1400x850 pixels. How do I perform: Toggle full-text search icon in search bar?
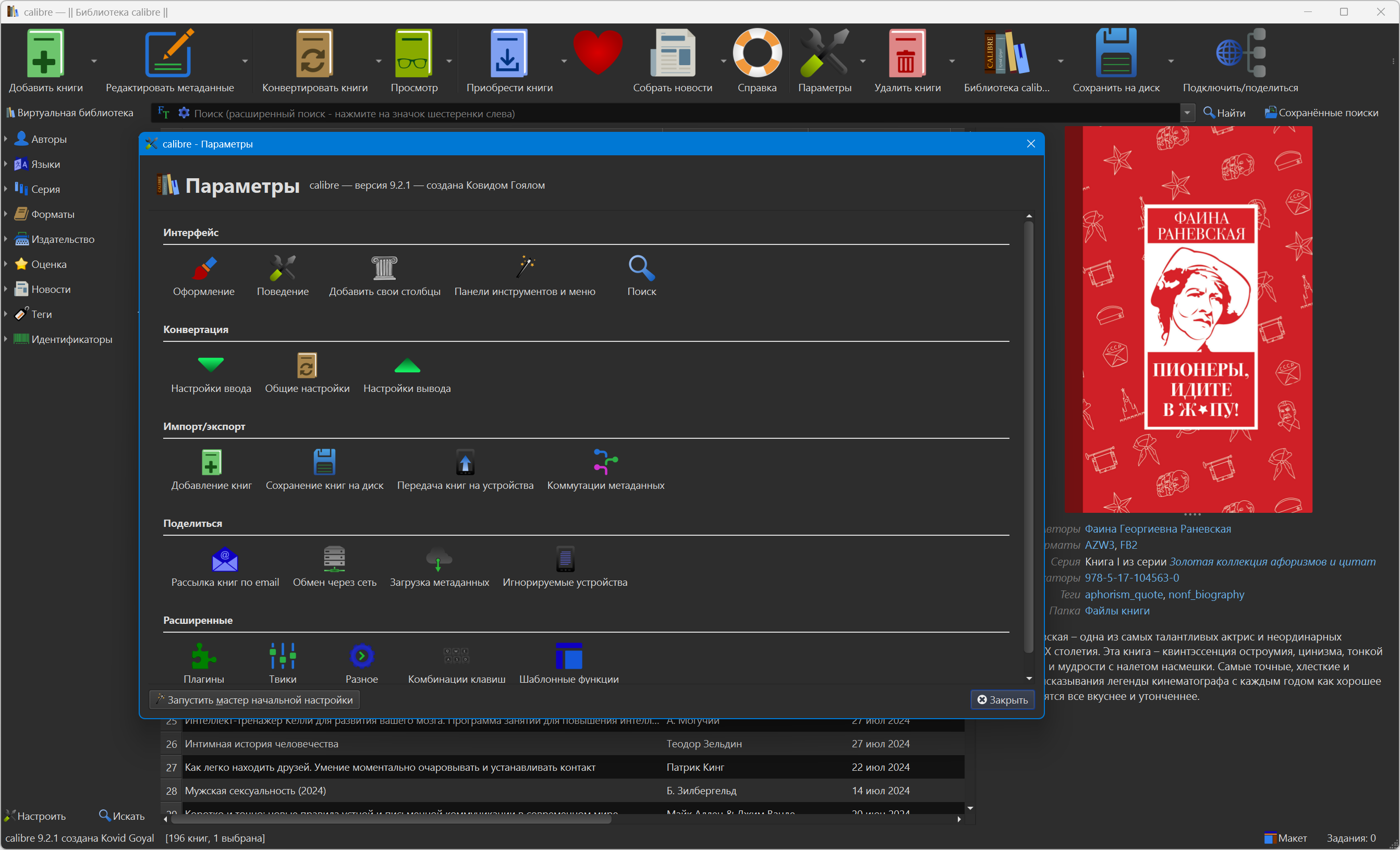[164, 113]
